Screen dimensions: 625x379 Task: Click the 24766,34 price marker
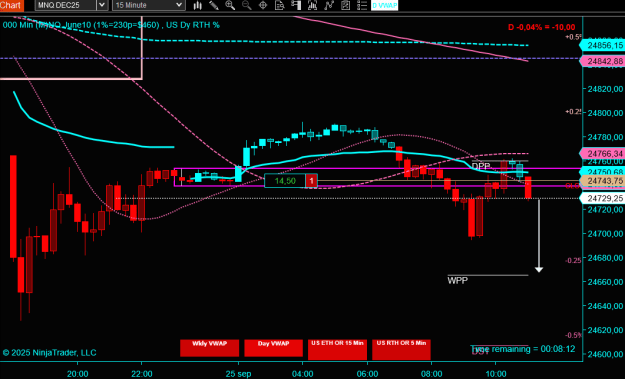point(603,153)
